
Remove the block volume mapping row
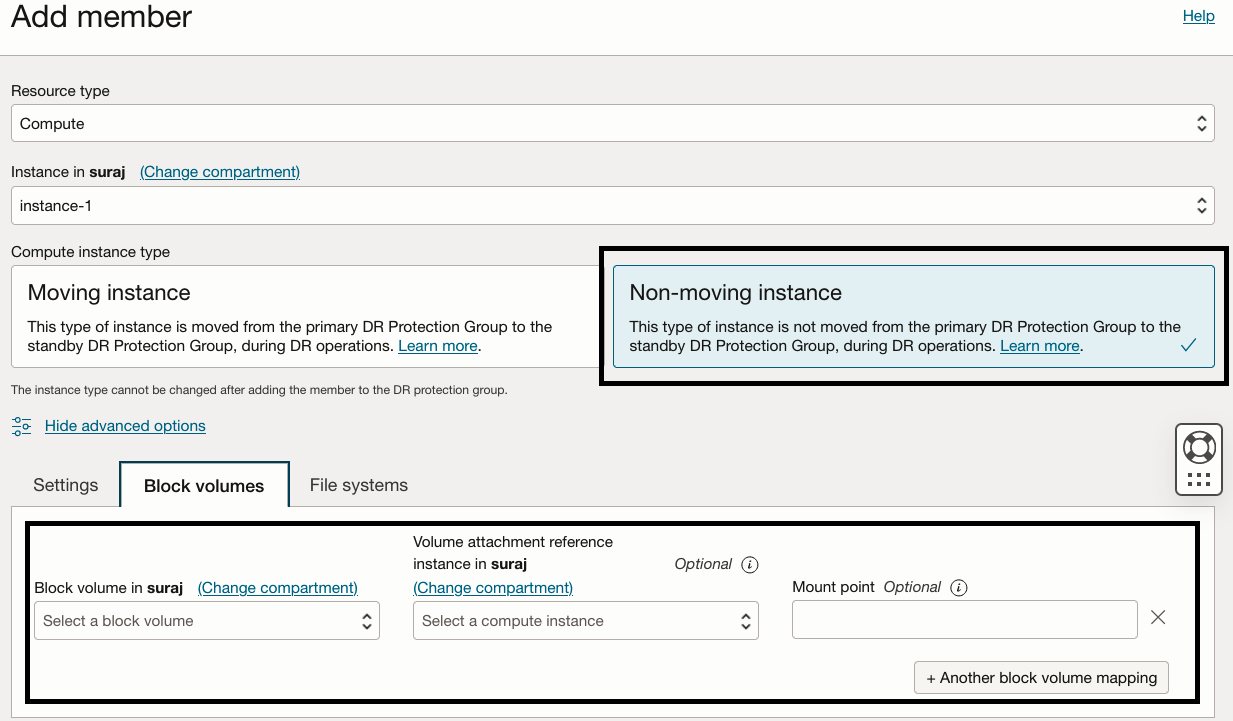click(x=1158, y=618)
